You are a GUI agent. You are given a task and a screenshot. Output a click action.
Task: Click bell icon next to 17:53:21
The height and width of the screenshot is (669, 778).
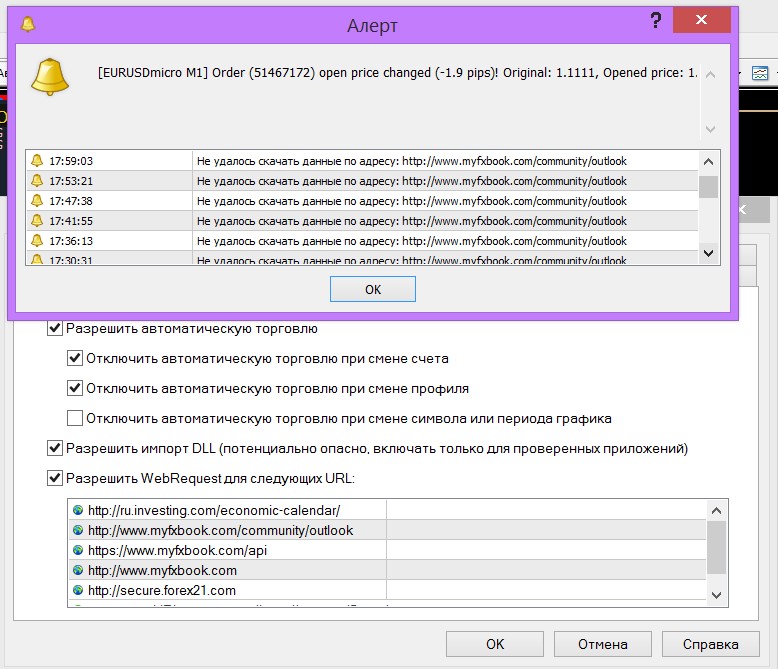coord(37,180)
